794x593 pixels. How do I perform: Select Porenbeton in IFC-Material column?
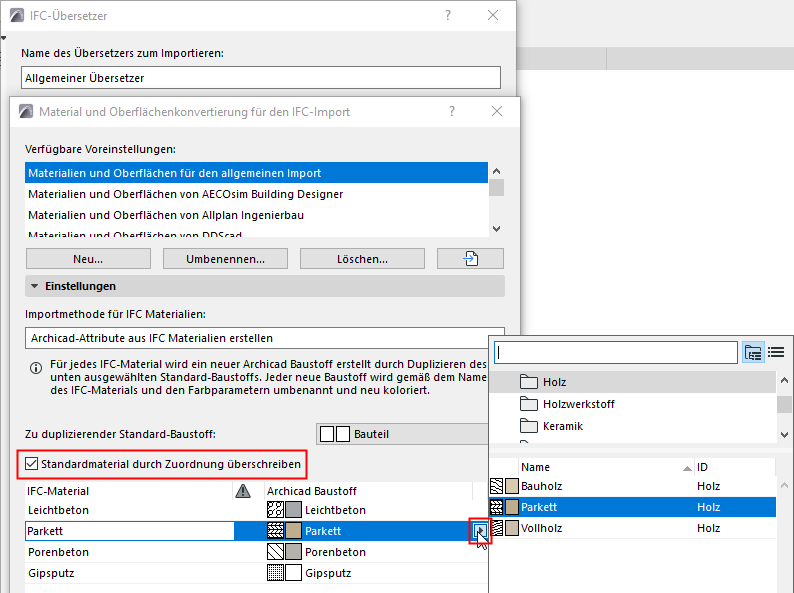58,552
